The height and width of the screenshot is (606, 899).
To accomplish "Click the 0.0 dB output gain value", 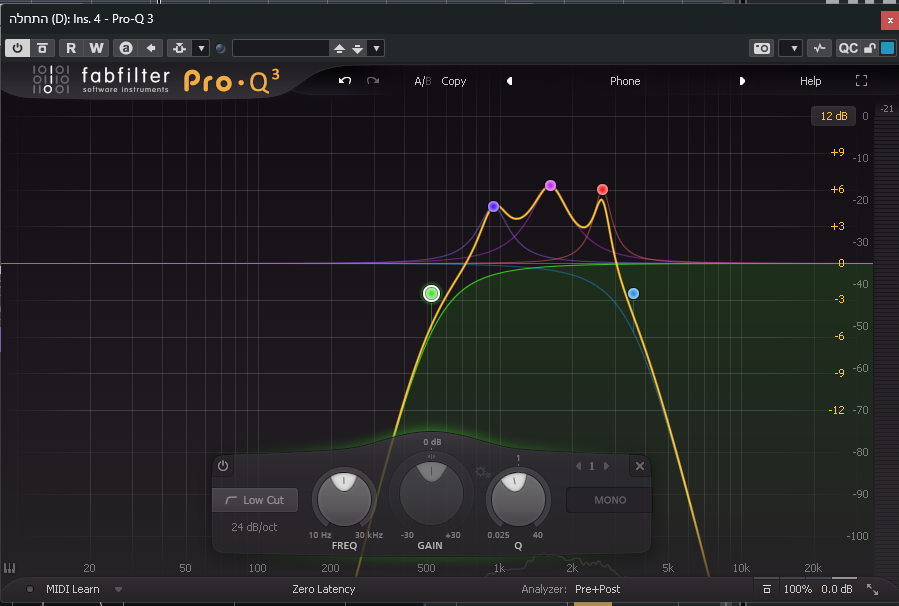I will (x=837, y=589).
